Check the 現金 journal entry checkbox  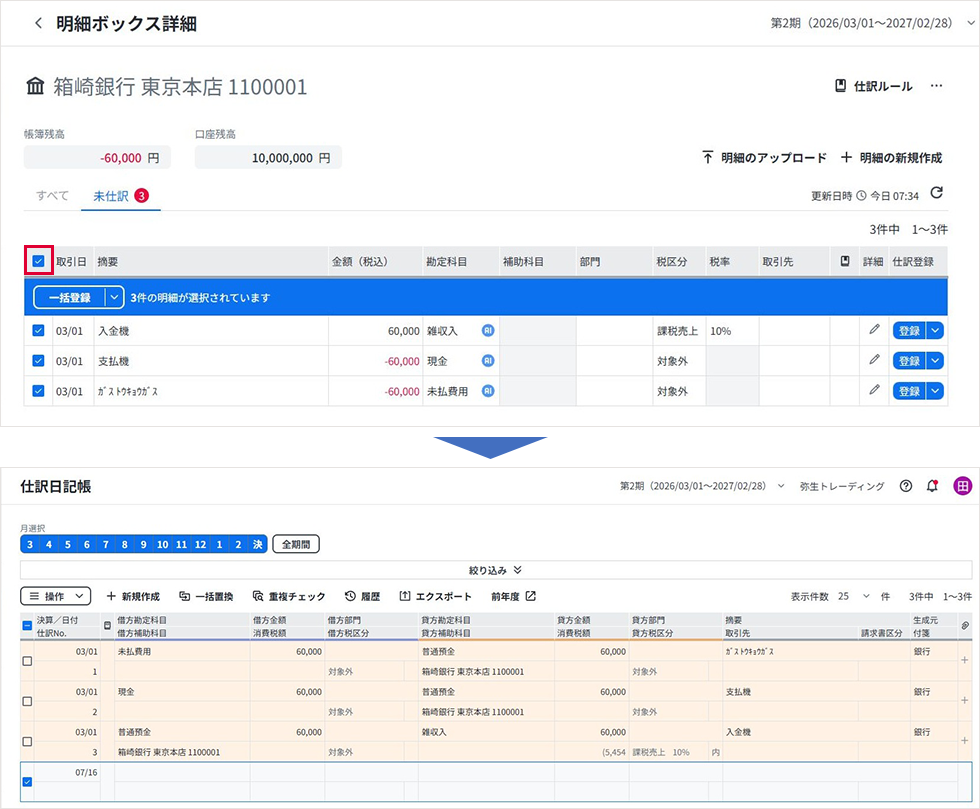[x=27, y=701]
